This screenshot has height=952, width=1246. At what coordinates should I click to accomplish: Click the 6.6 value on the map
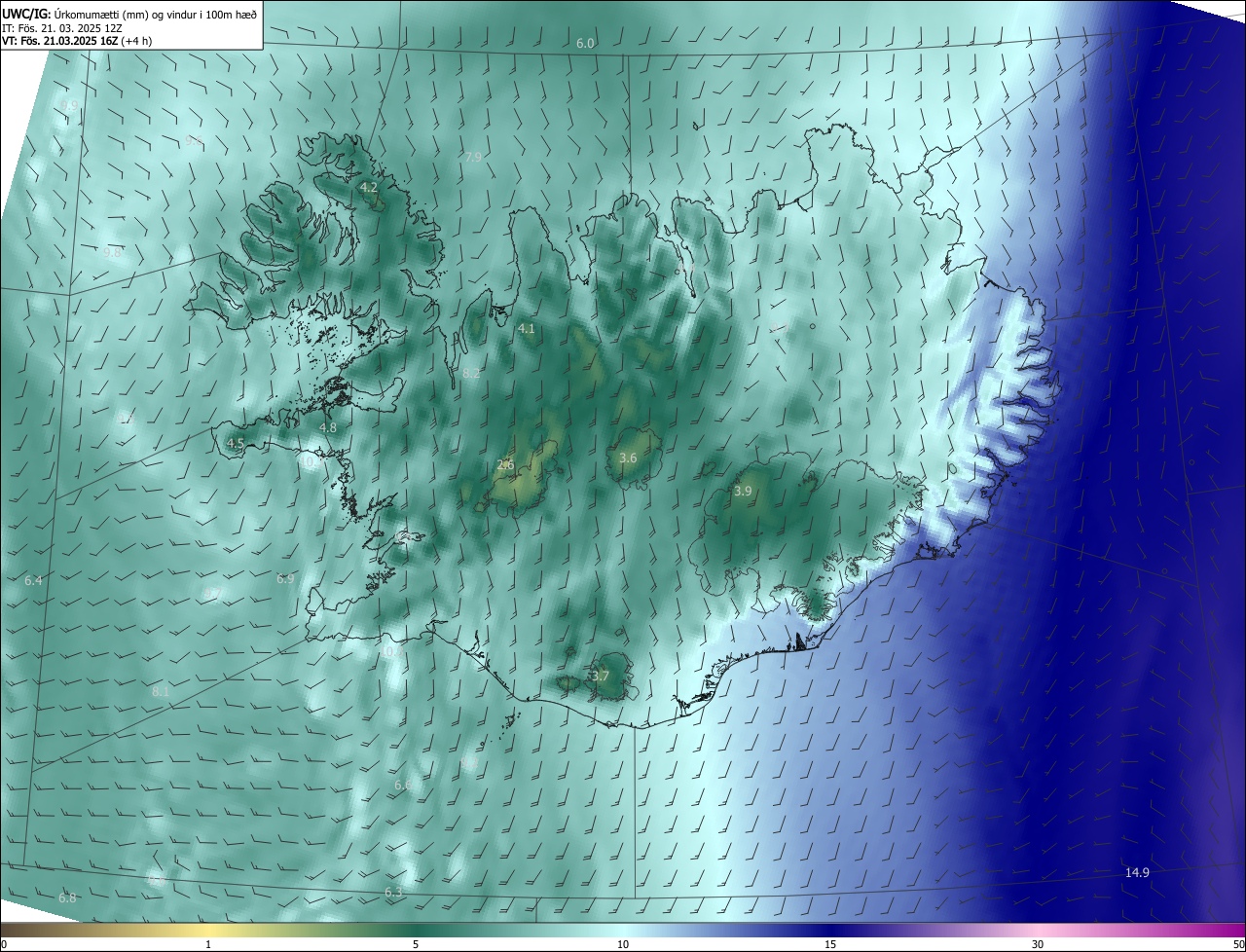tap(403, 785)
